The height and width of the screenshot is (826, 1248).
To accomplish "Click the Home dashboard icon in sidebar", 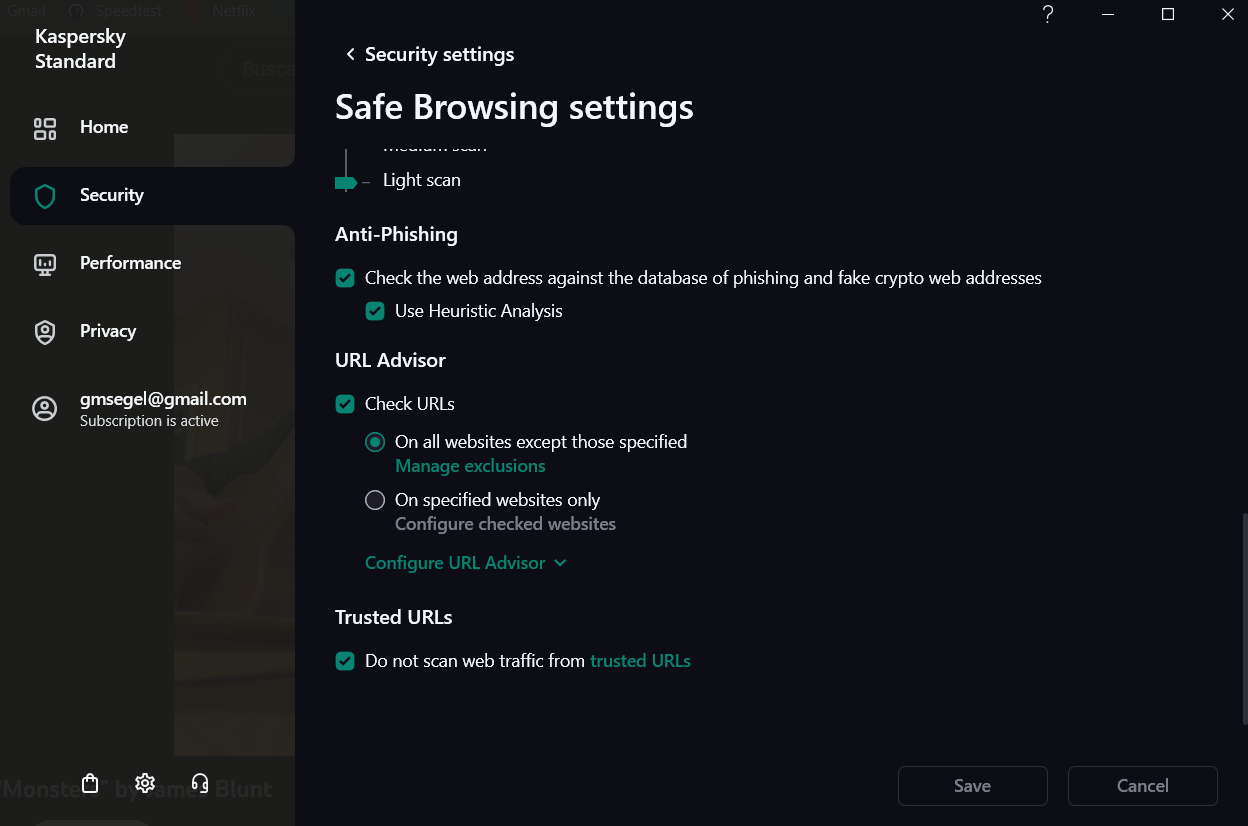I will click(45, 128).
